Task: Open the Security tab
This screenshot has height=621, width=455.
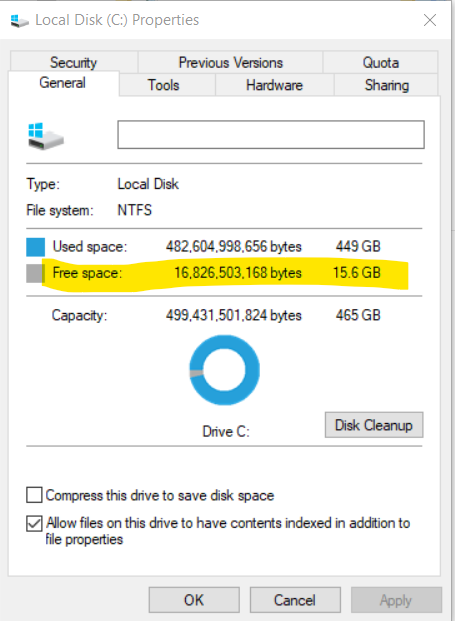Action: click(x=74, y=62)
